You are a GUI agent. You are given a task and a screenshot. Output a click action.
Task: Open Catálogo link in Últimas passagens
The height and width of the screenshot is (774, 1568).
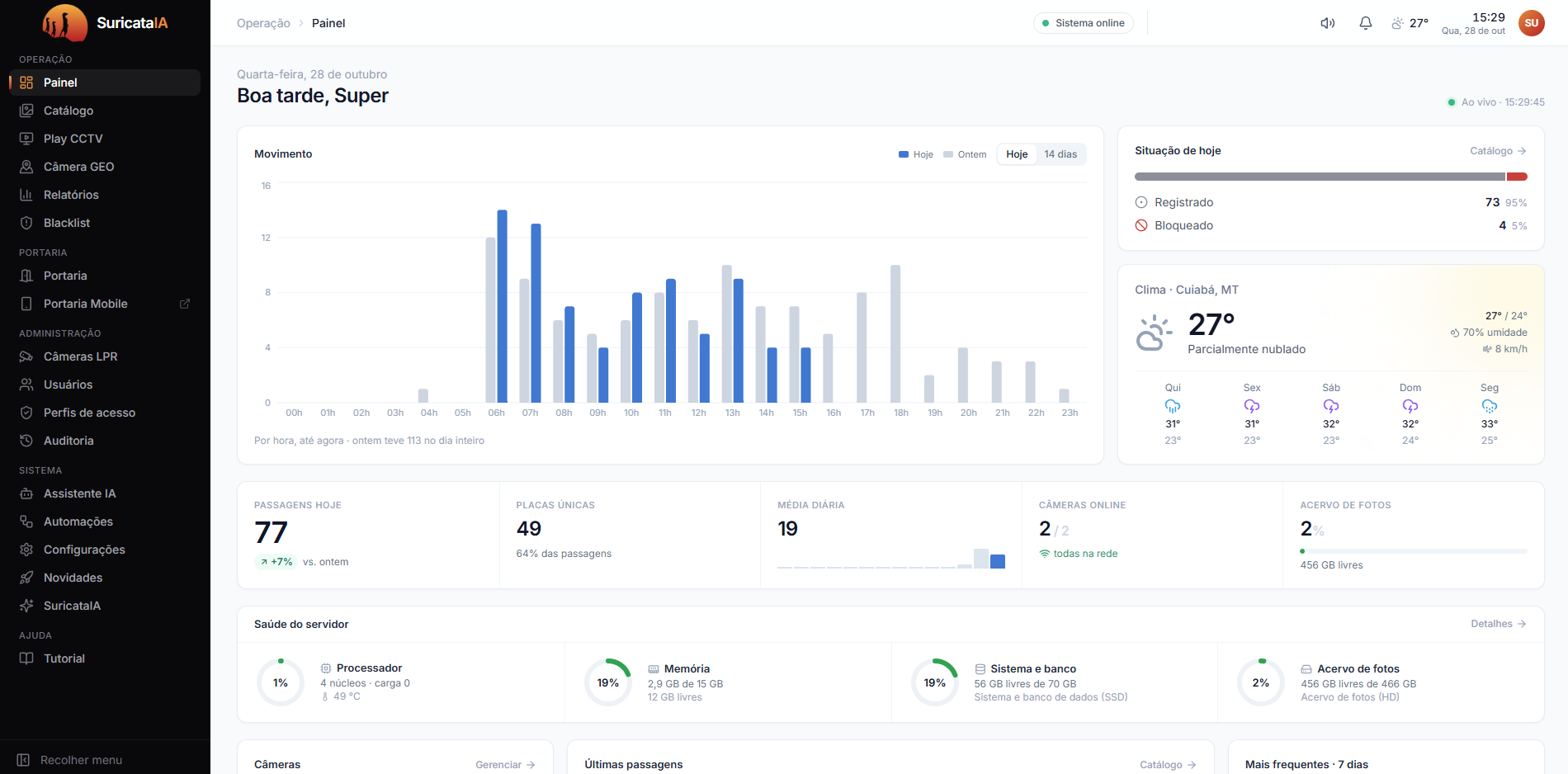click(1169, 765)
